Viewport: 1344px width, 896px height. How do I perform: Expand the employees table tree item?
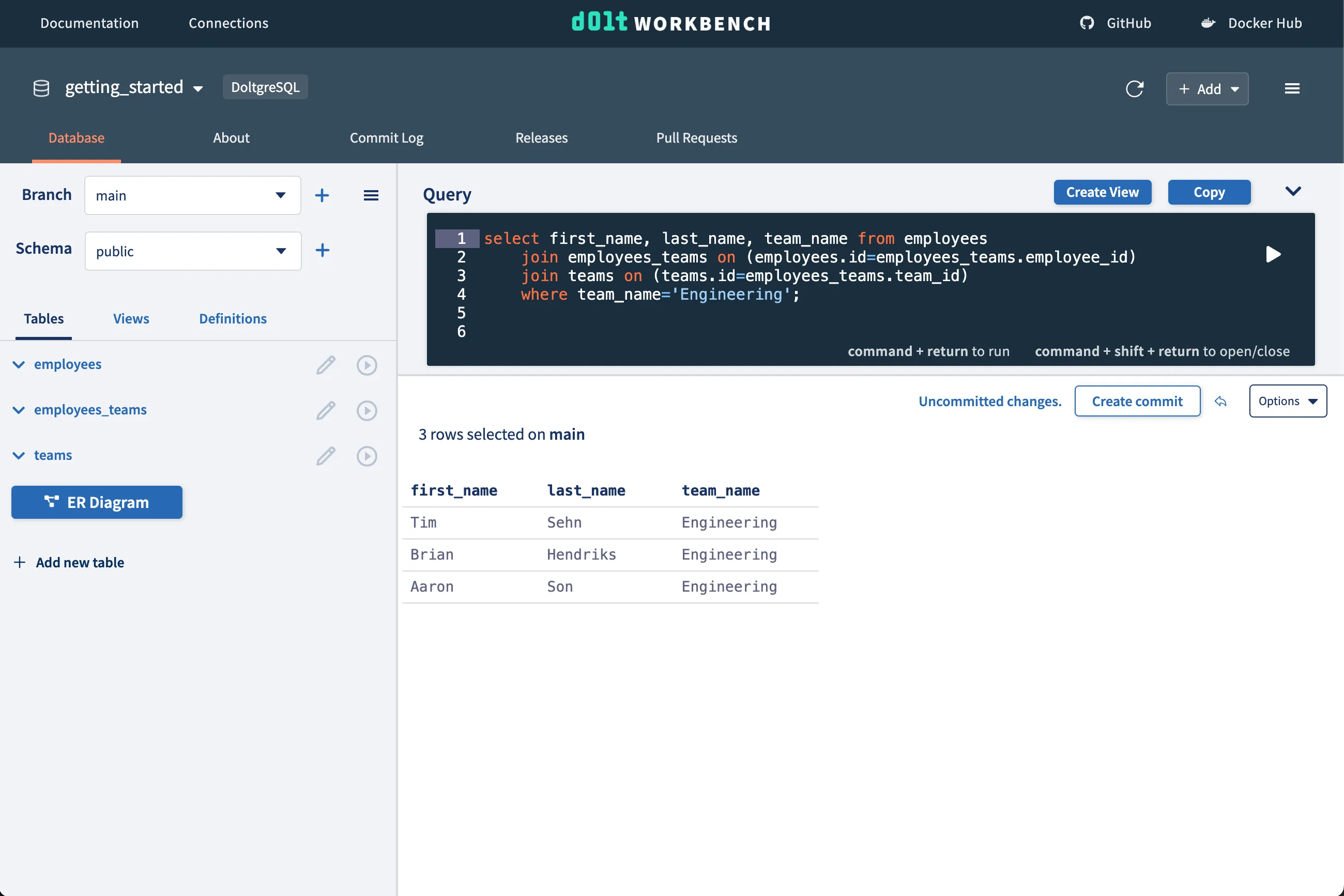tap(19, 365)
